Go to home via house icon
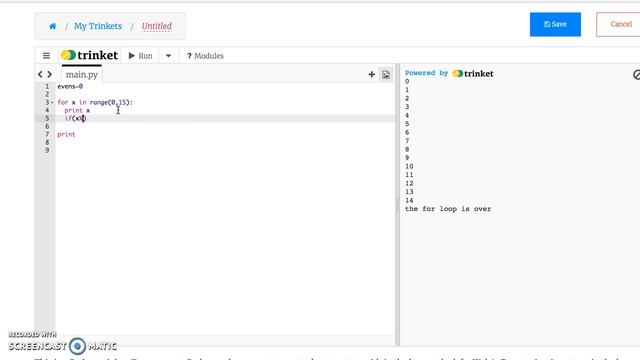The height and width of the screenshot is (360, 640). coord(53,26)
